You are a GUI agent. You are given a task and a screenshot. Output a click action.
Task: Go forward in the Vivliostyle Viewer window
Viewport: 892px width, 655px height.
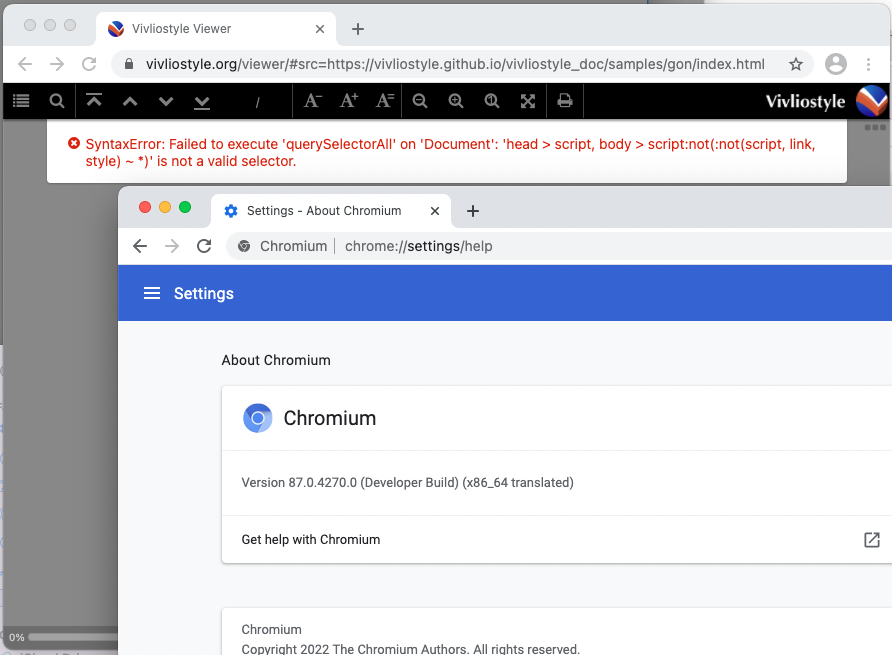(x=57, y=64)
